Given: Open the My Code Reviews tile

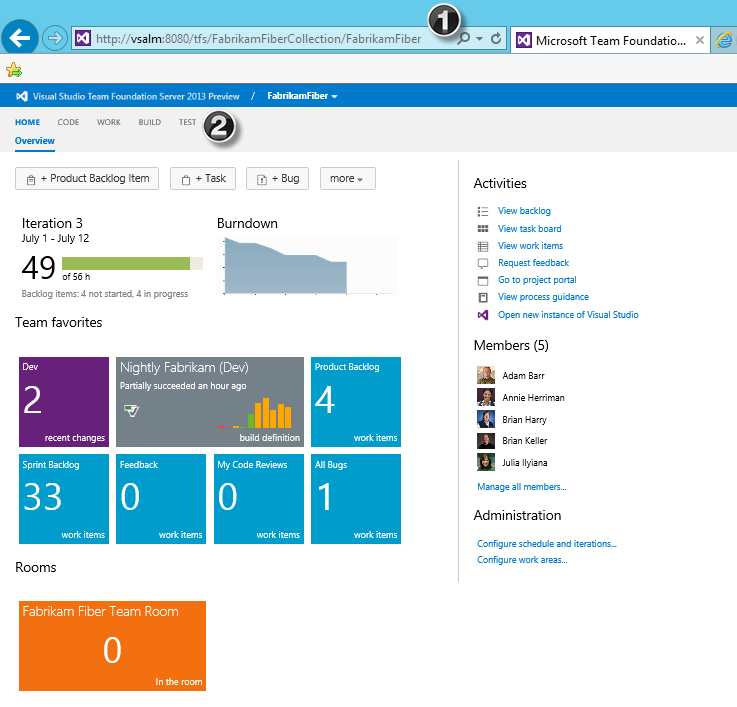Looking at the screenshot, I should pos(259,499).
